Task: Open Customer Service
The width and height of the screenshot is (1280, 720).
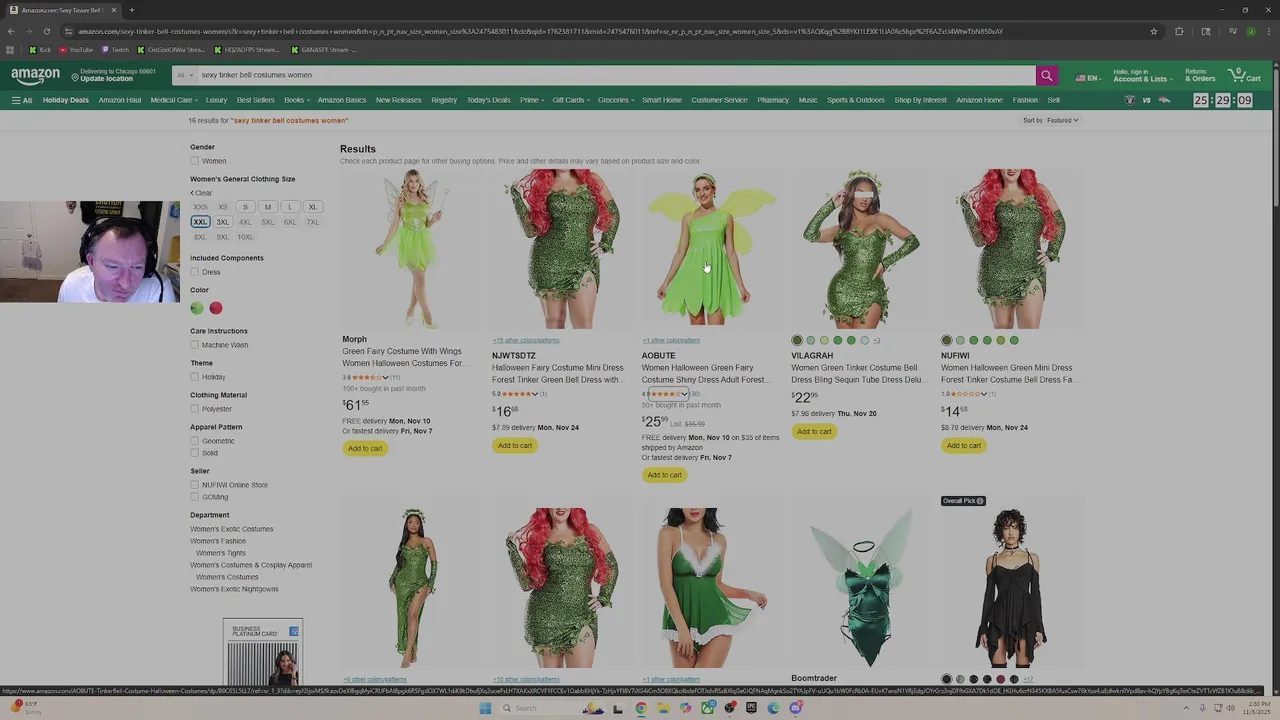Action: coord(719,100)
